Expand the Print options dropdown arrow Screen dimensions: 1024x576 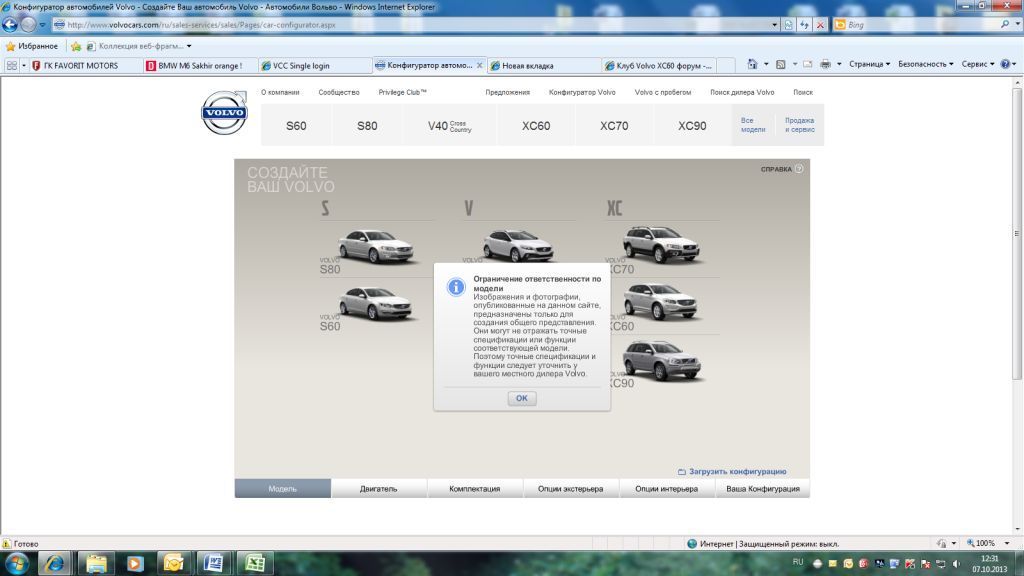tap(839, 64)
